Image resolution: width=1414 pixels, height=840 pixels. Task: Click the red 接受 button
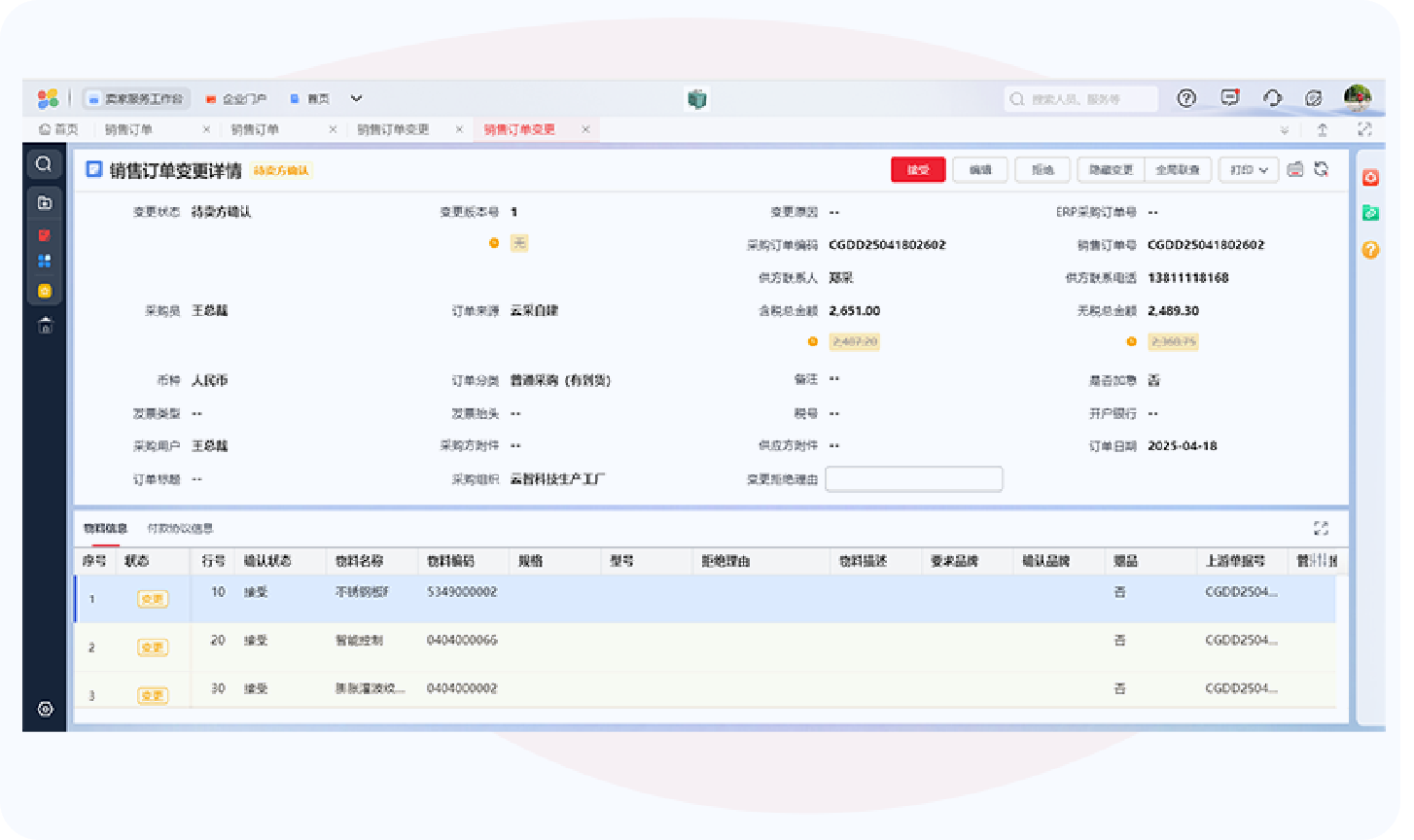[917, 170]
